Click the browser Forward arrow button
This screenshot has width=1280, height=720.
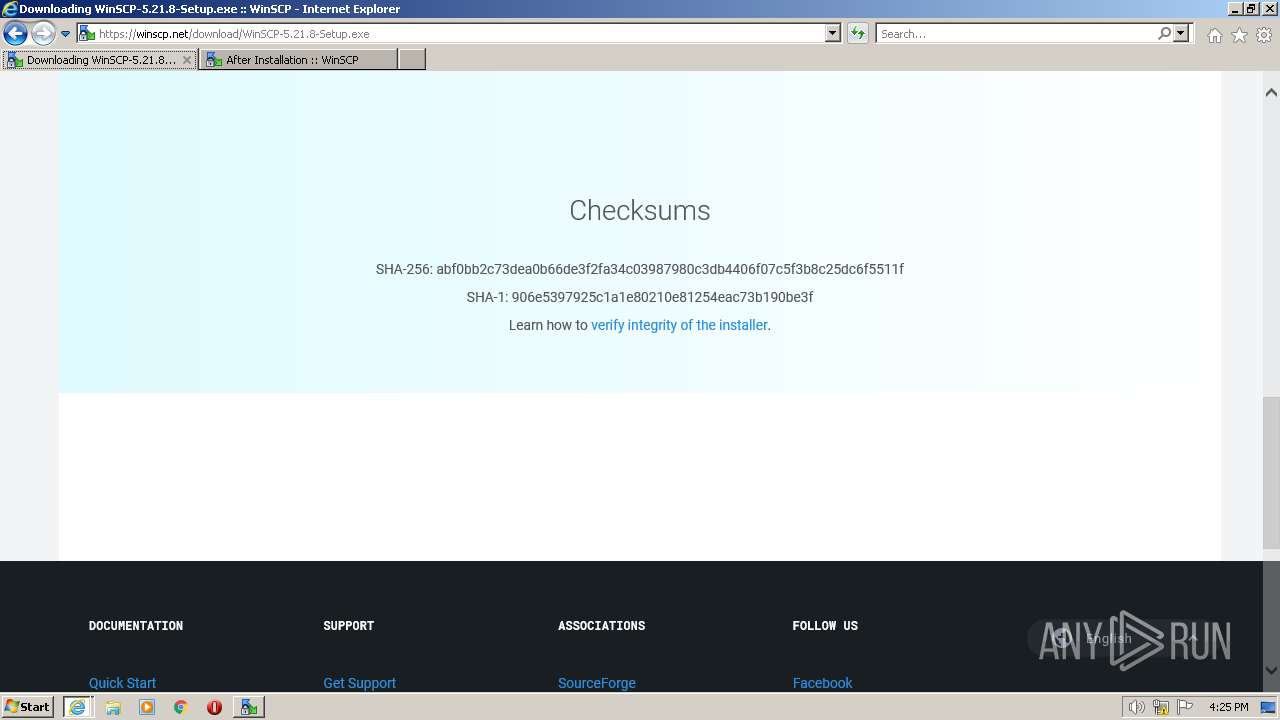[x=43, y=34]
